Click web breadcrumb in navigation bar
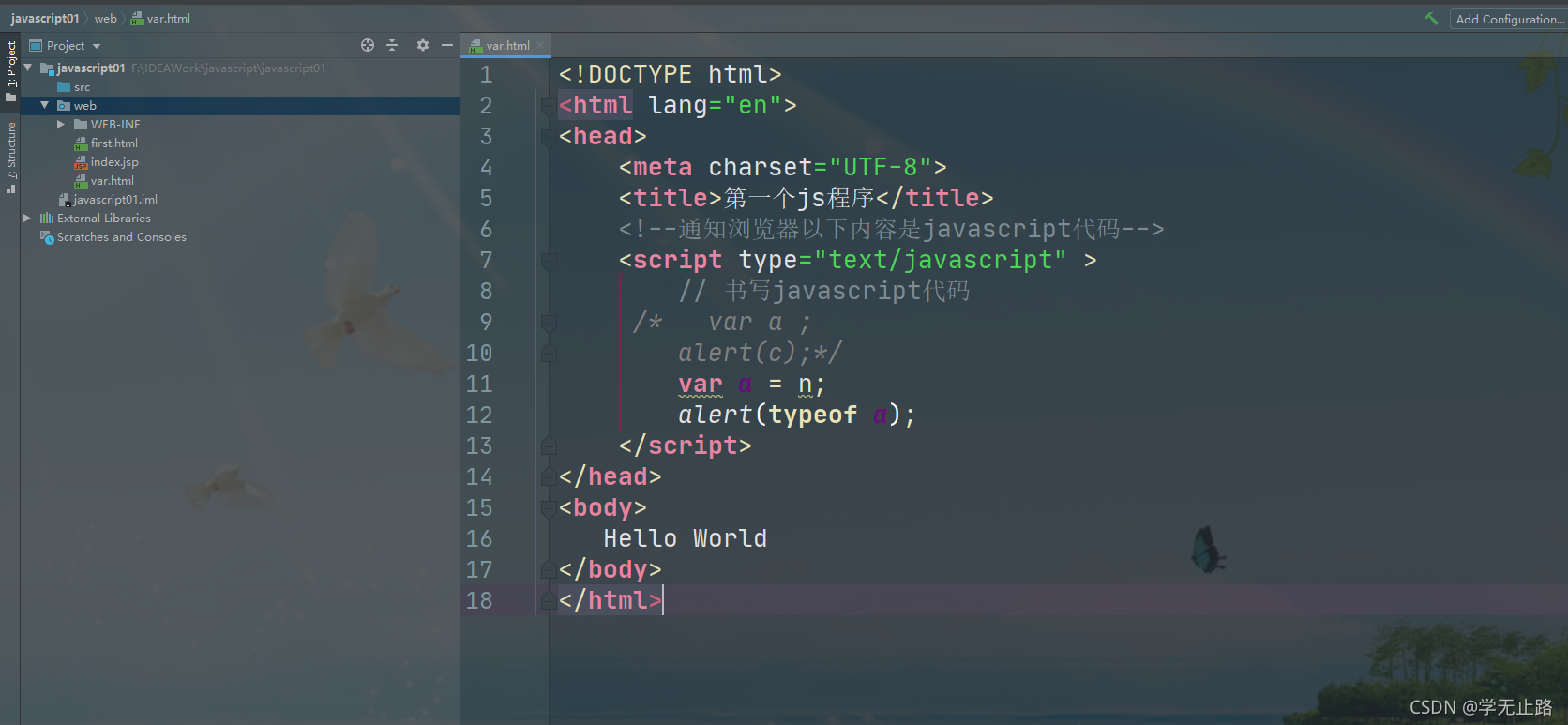The image size is (1568, 725). 106,18
